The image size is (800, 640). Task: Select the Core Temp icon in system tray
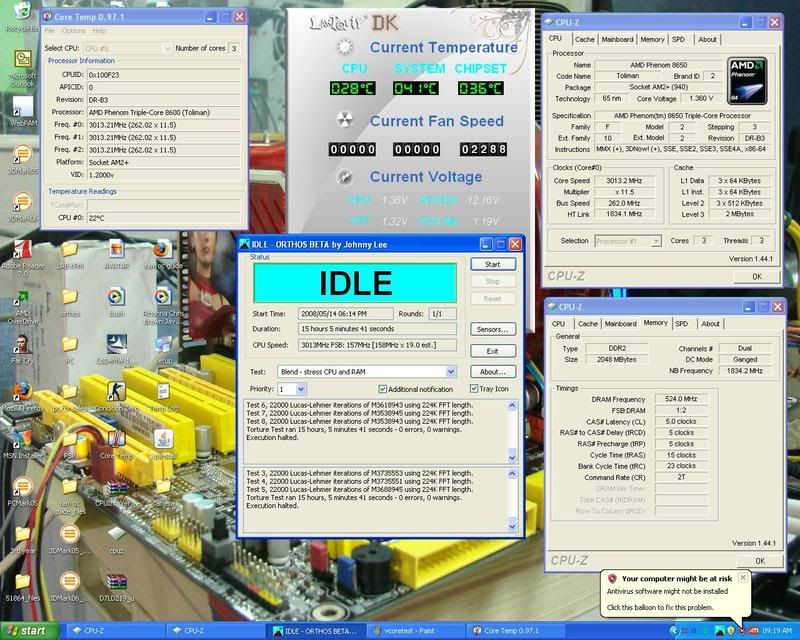coord(684,632)
